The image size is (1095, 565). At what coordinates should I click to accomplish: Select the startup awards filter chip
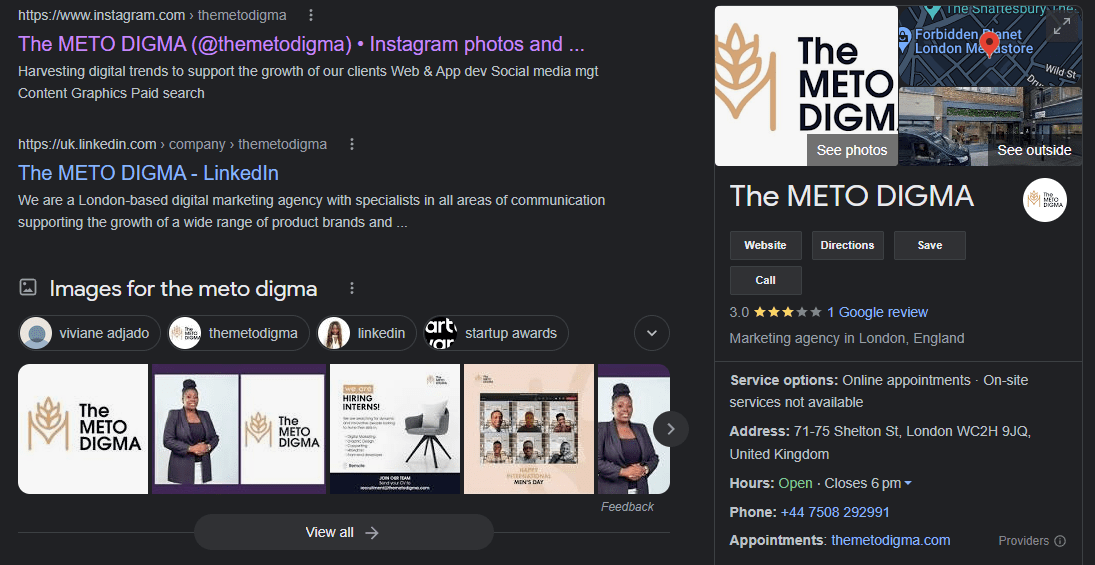[496, 333]
